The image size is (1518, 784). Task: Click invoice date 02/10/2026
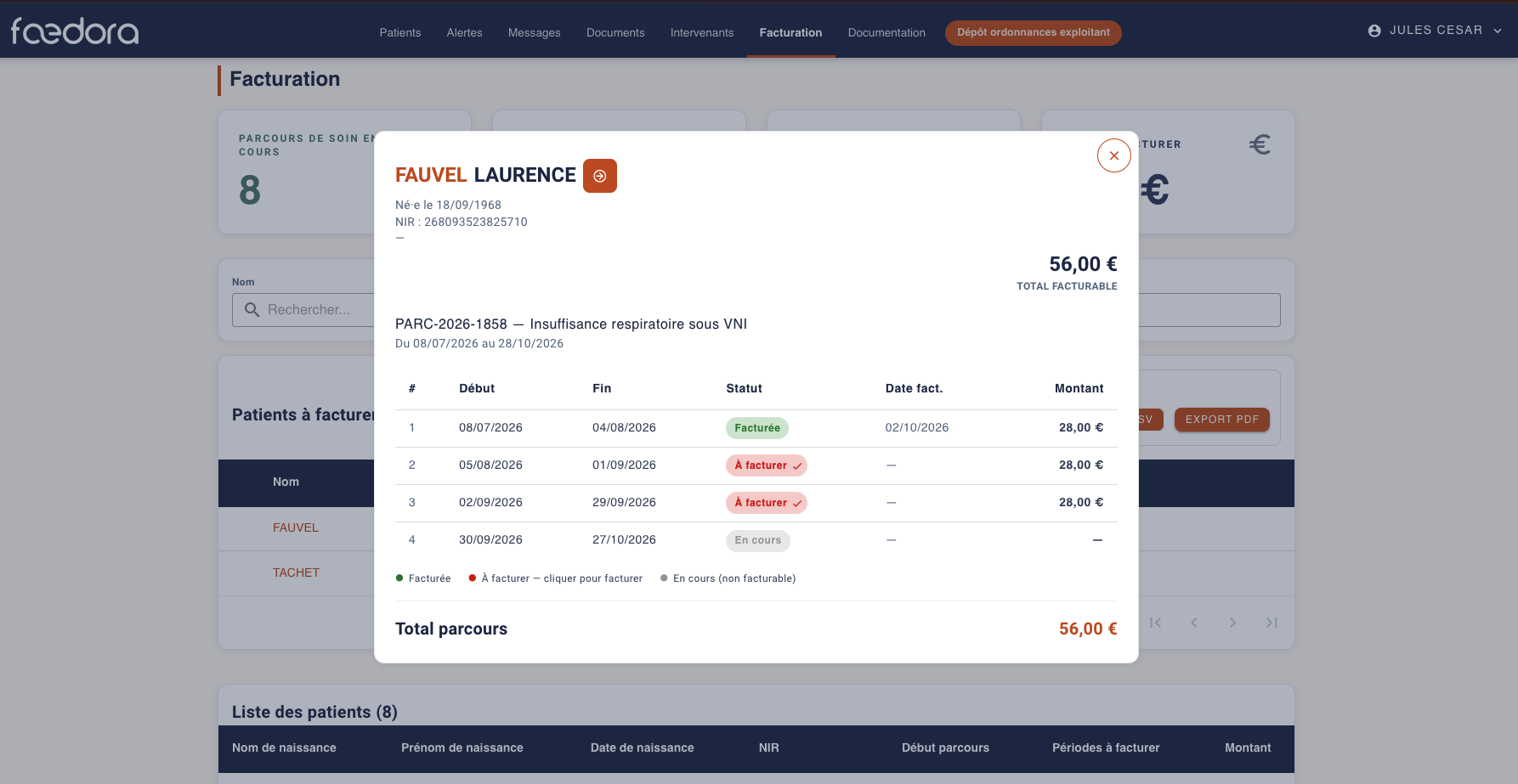tap(917, 427)
